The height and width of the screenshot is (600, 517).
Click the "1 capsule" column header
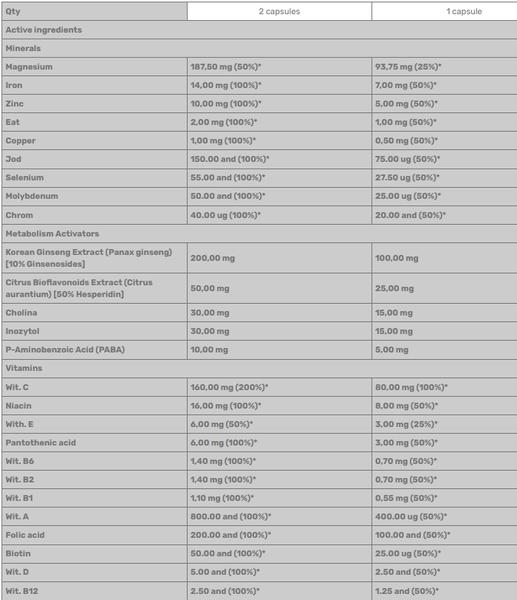coord(444,11)
